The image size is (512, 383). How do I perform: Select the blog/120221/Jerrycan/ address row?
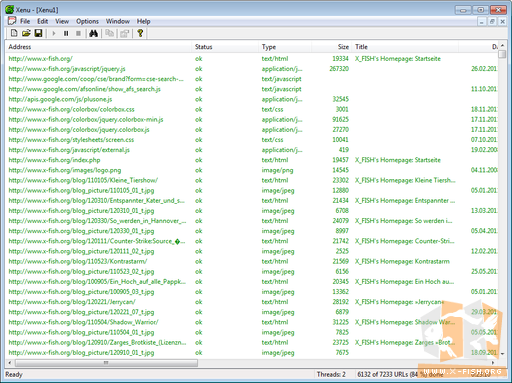point(72,302)
